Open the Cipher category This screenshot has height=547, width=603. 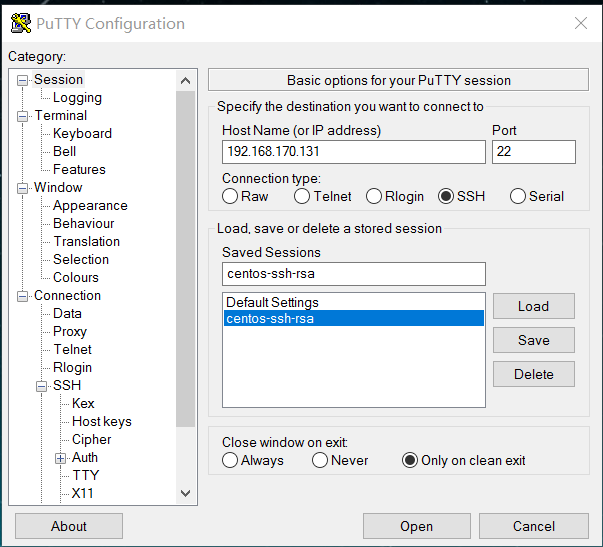[92, 439]
